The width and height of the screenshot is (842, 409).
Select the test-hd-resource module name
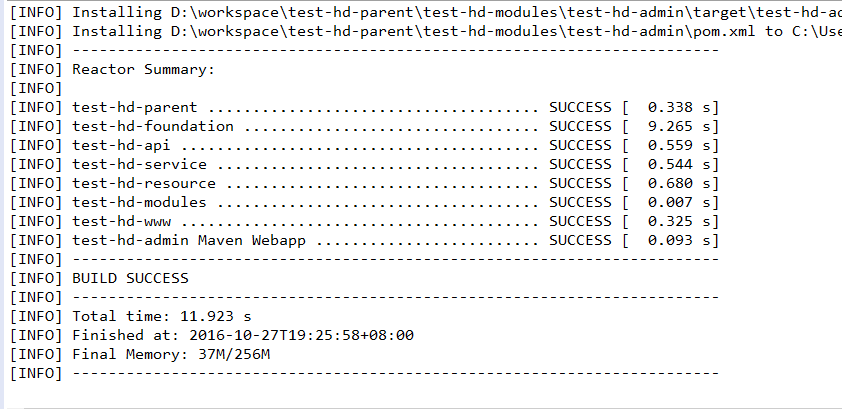[144, 183]
